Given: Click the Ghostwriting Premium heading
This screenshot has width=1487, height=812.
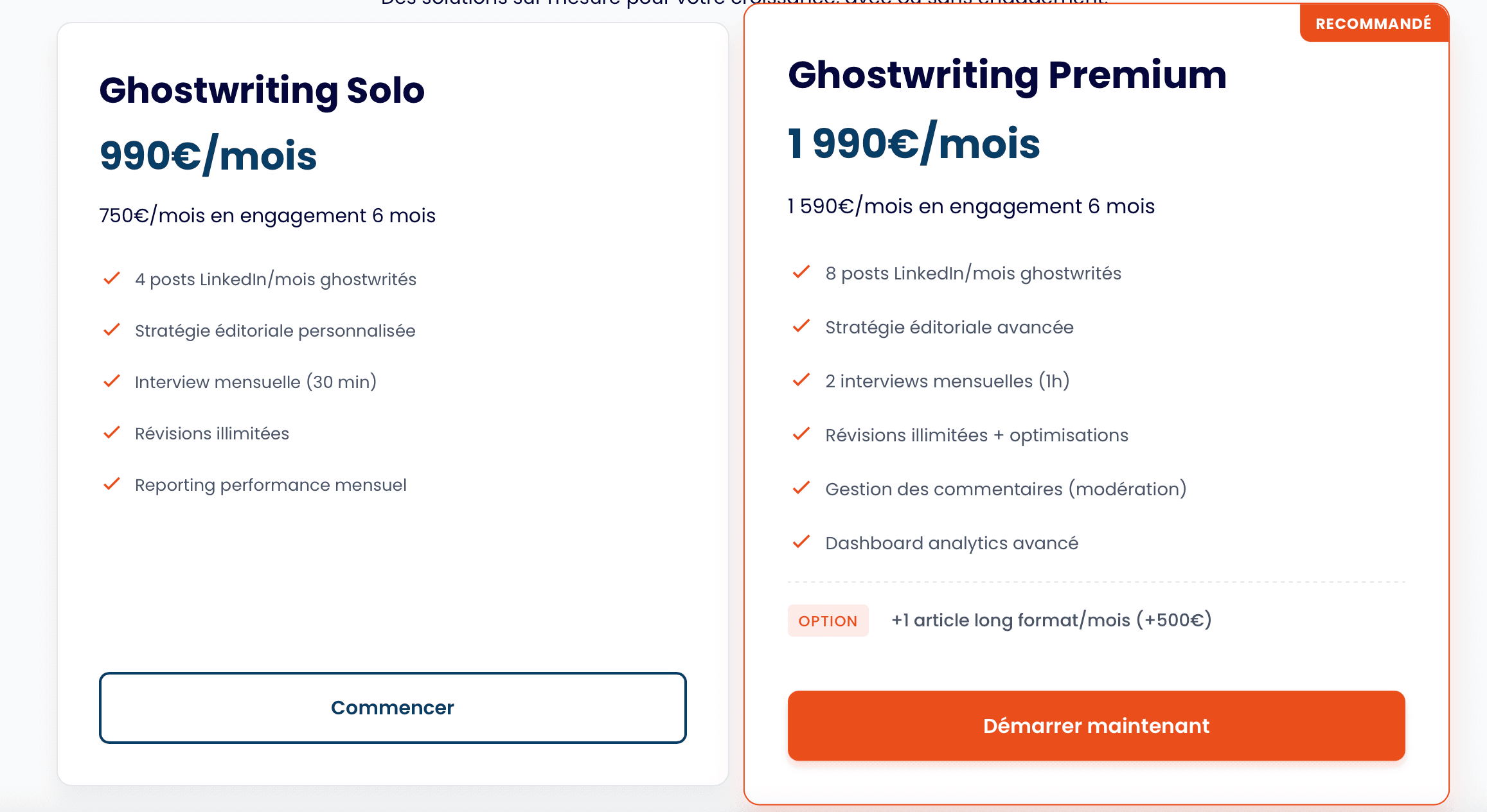Looking at the screenshot, I should tap(1007, 75).
